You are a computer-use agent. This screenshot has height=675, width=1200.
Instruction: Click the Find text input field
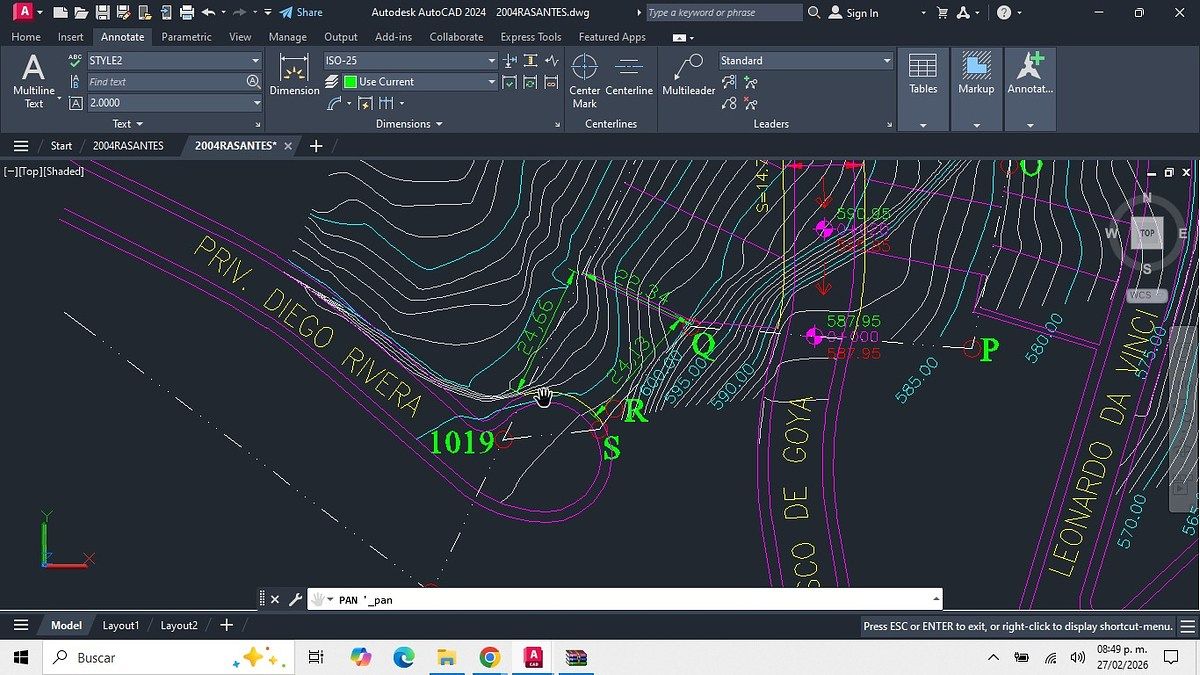point(165,82)
